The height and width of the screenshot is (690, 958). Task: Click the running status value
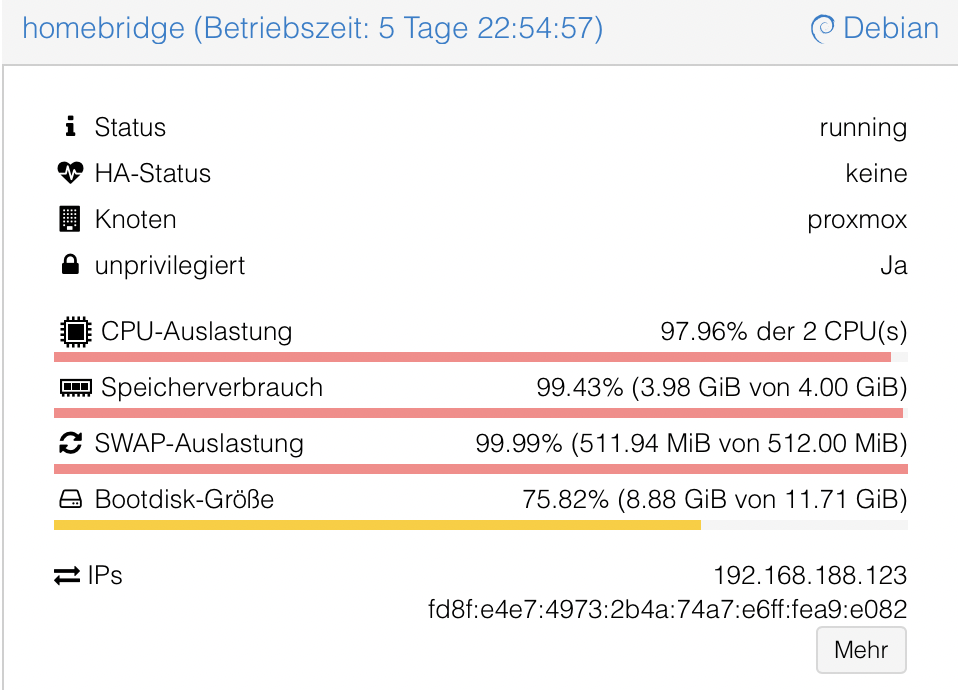coord(863,127)
